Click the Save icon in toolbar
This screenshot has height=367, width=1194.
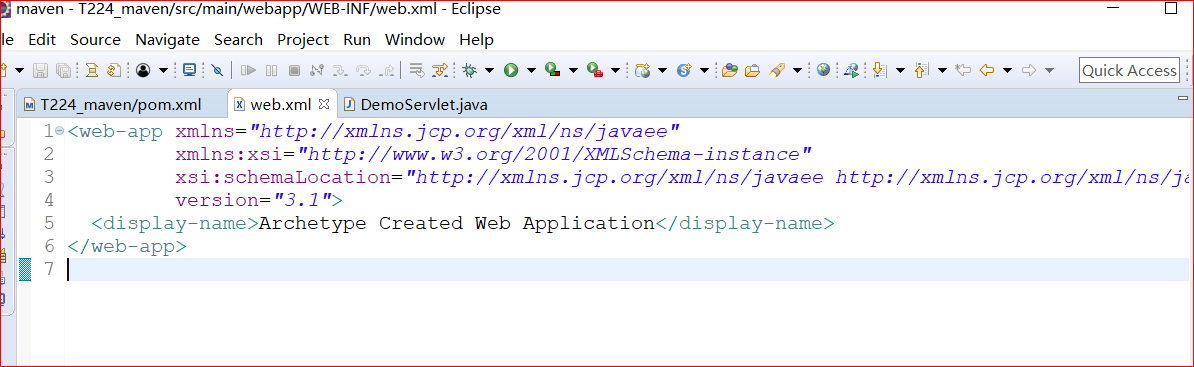coord(41,71)
